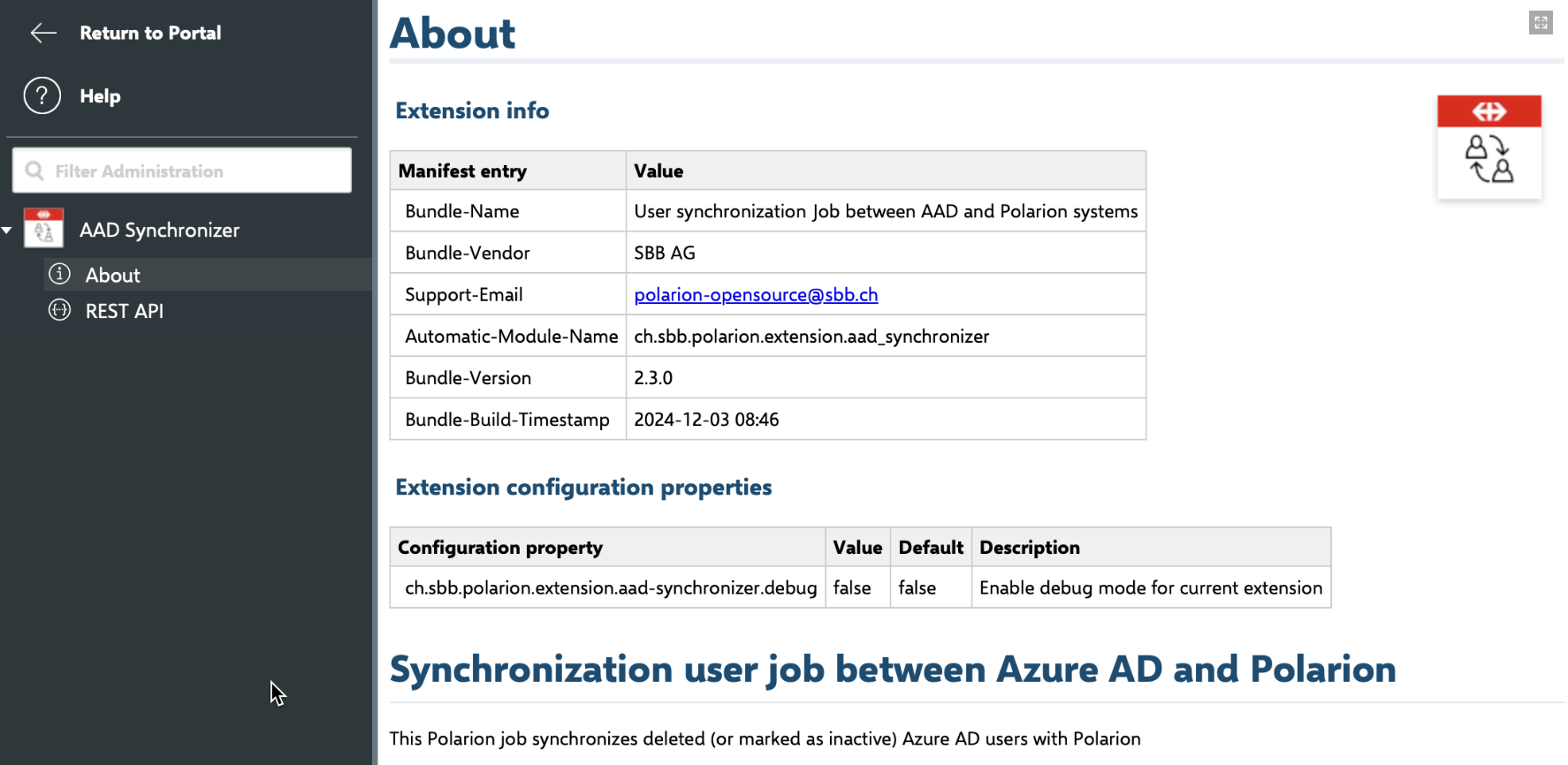This screenshot has height=765, width=1568.
Task: Click the Default column header
Action: point(932,547)
